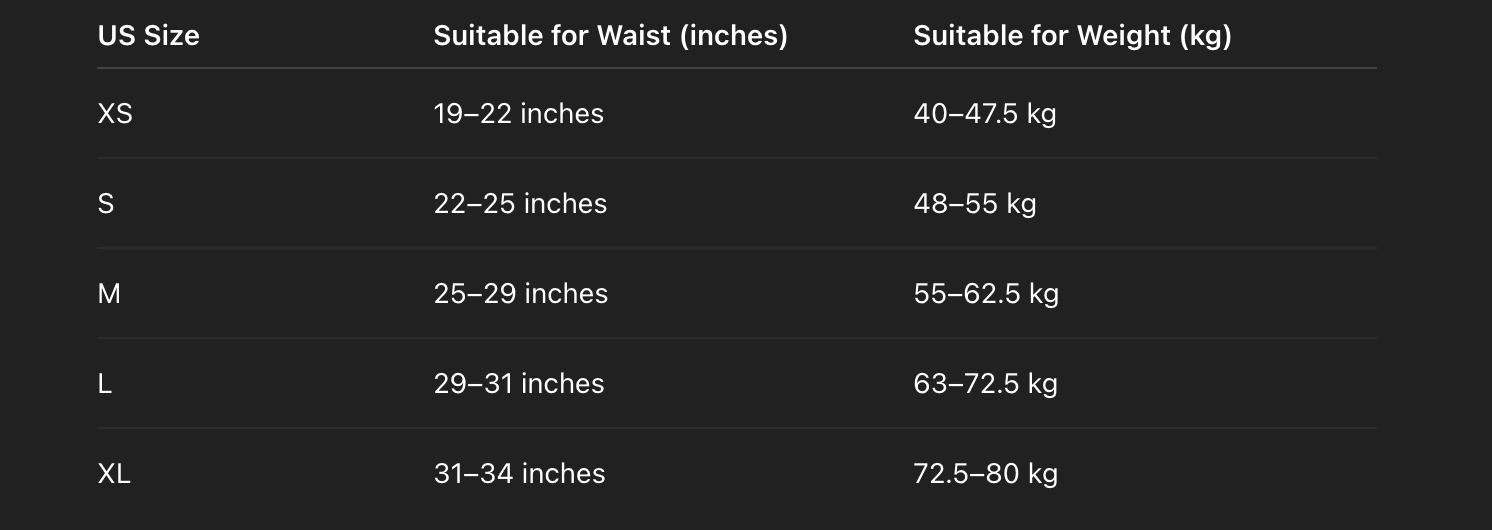Click the divider line between L and XL rows
Screen dimensions: 1492x530
pos(736,428)
